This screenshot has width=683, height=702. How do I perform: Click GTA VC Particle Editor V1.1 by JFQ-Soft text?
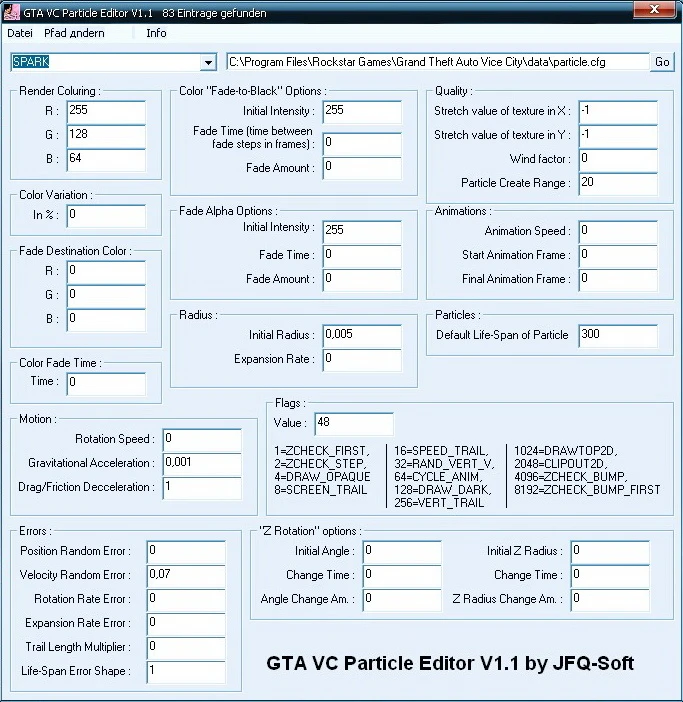(x=450, y=663)
